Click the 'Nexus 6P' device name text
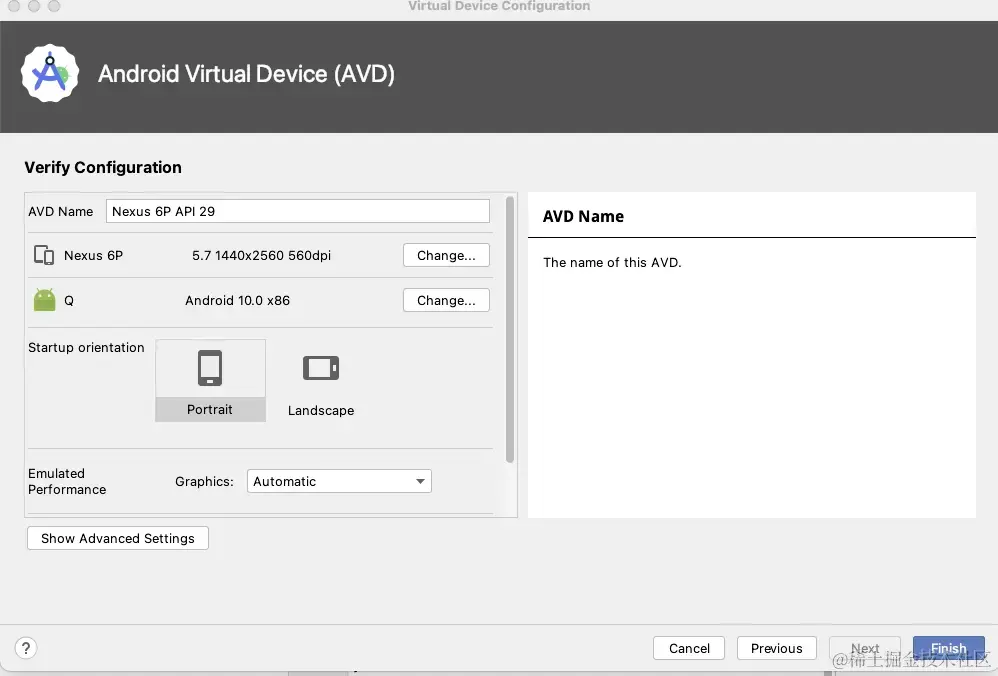This screenshot has width=998, height=676. click(94, 255)
